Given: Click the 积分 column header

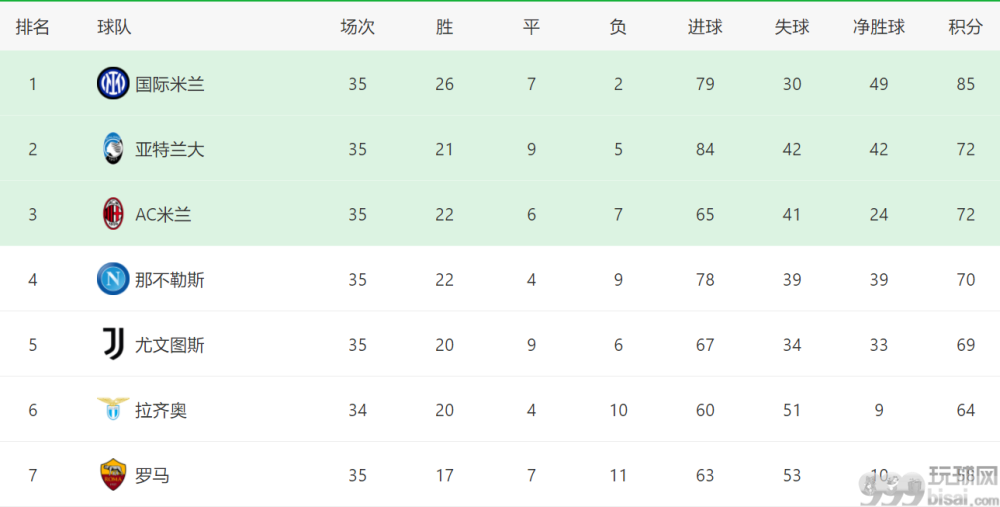Looking at the screenshot, I should pos(965,27).
